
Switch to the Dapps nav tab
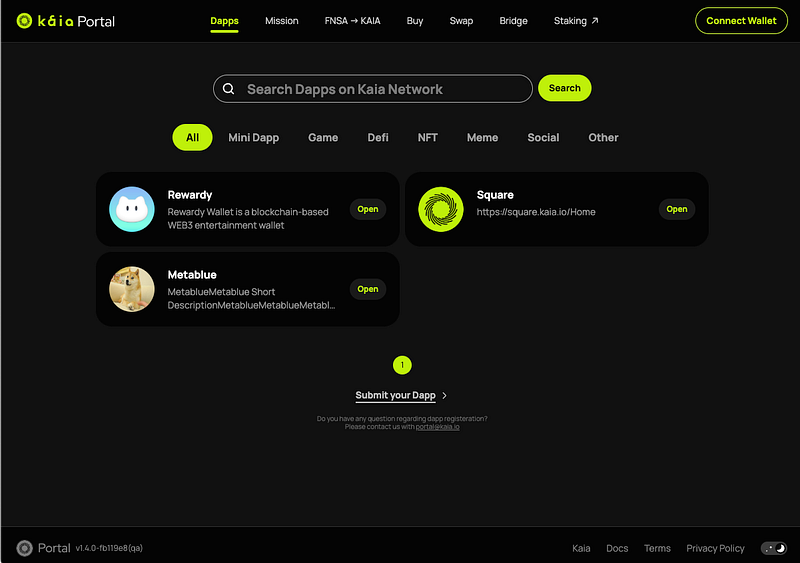224,21
